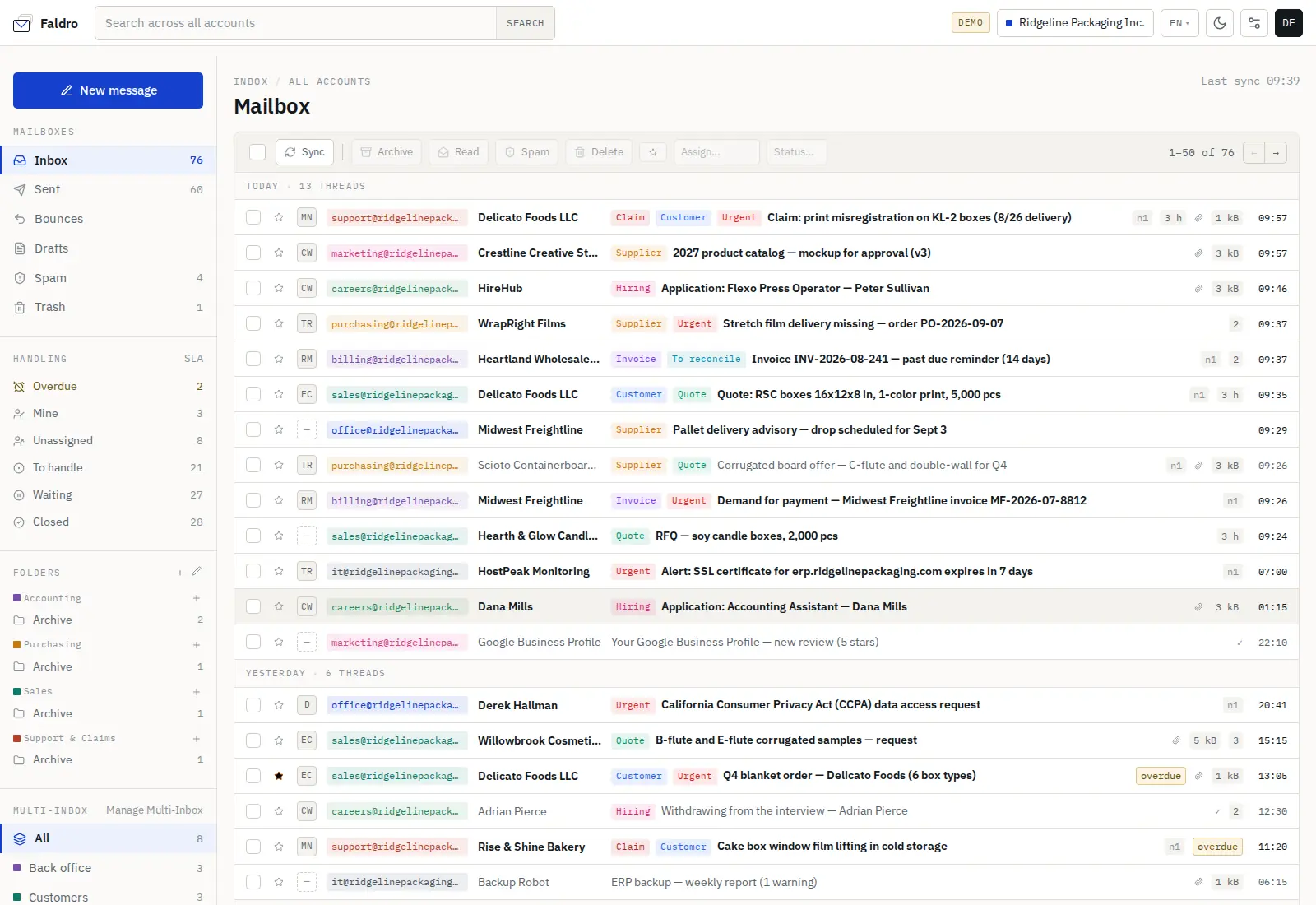Open the Unassigned handling queue
The width and height of the screenshot is (1316, 905).
point(108,440)
